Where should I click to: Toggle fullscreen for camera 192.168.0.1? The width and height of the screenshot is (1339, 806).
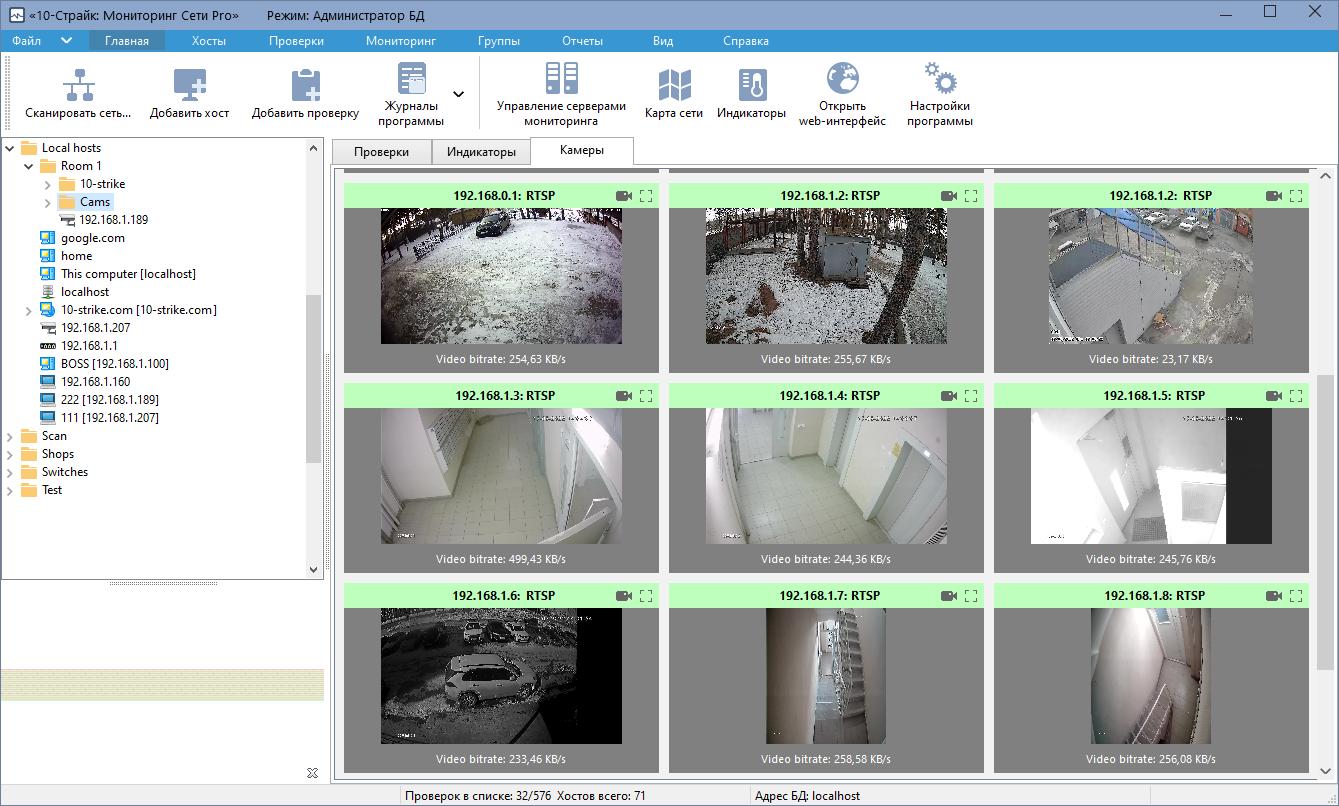pos(646,196)
